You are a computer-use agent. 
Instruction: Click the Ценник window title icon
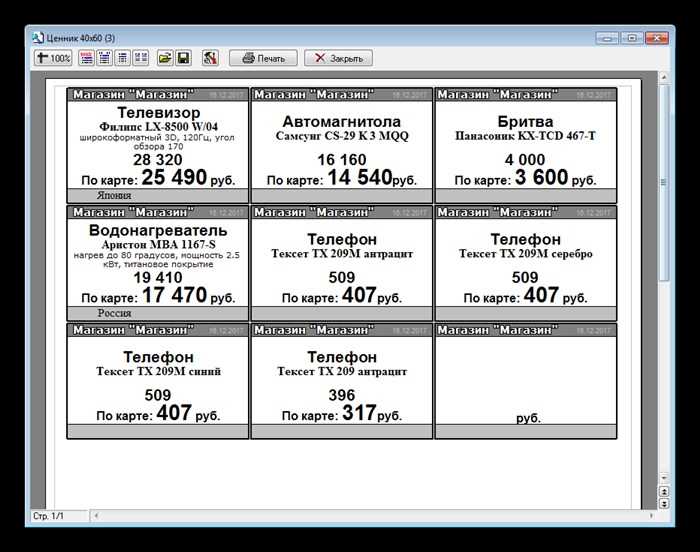pos(38,38)
